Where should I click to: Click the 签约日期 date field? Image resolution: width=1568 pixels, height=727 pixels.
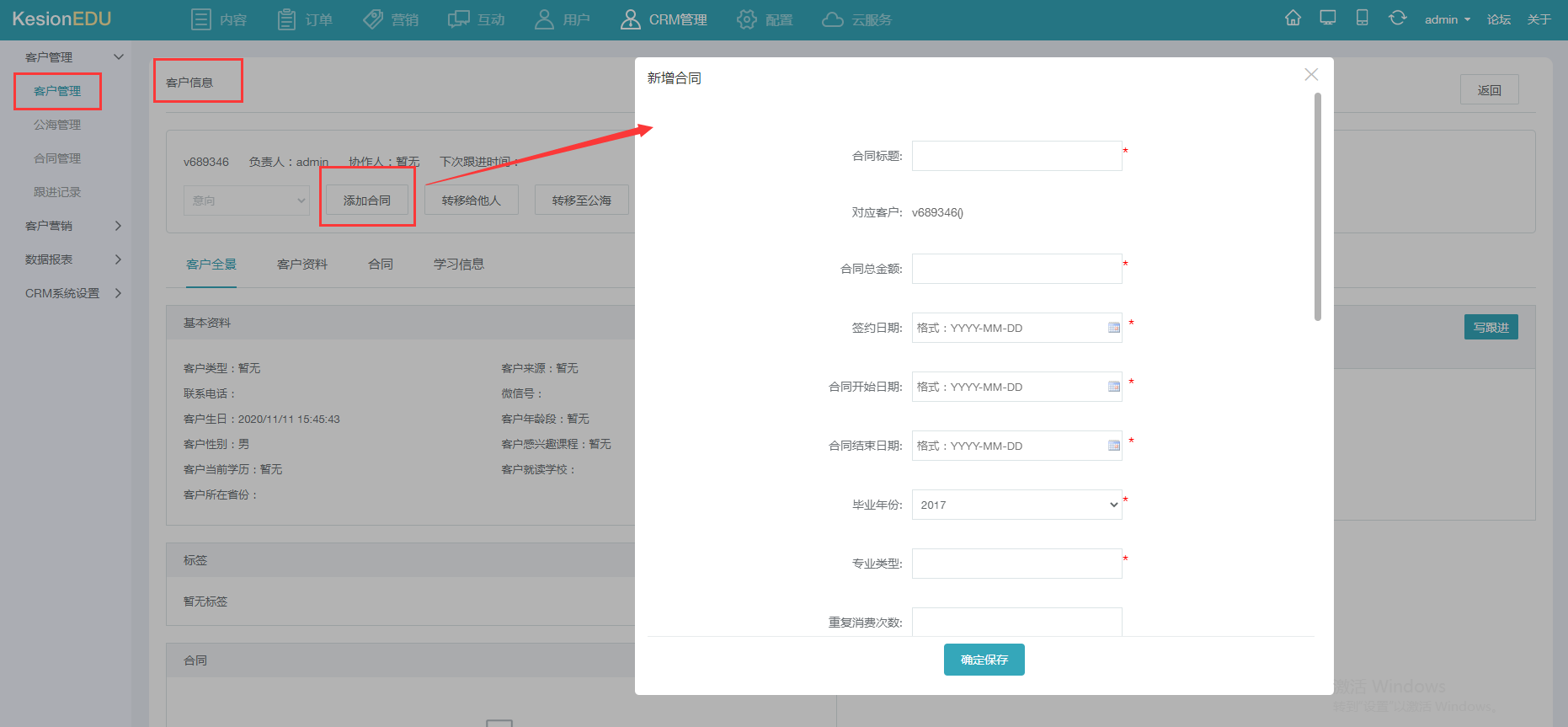(1017, 328)
